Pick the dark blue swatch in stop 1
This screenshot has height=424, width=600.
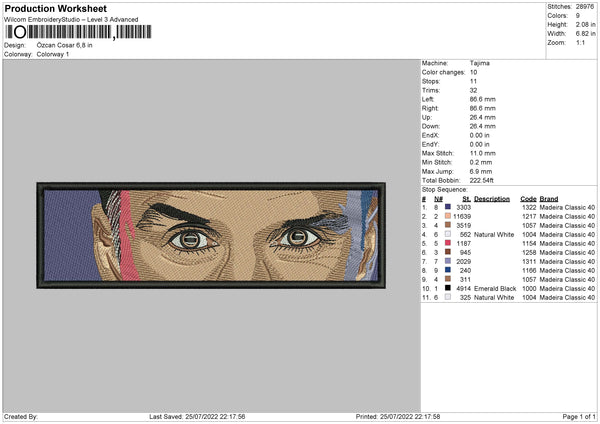point(447,207)
